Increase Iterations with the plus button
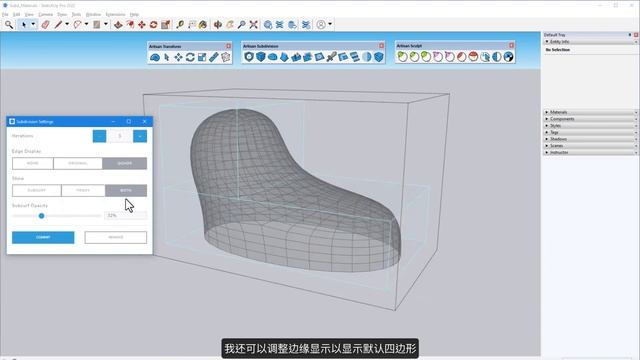 (x=140, y=136)
